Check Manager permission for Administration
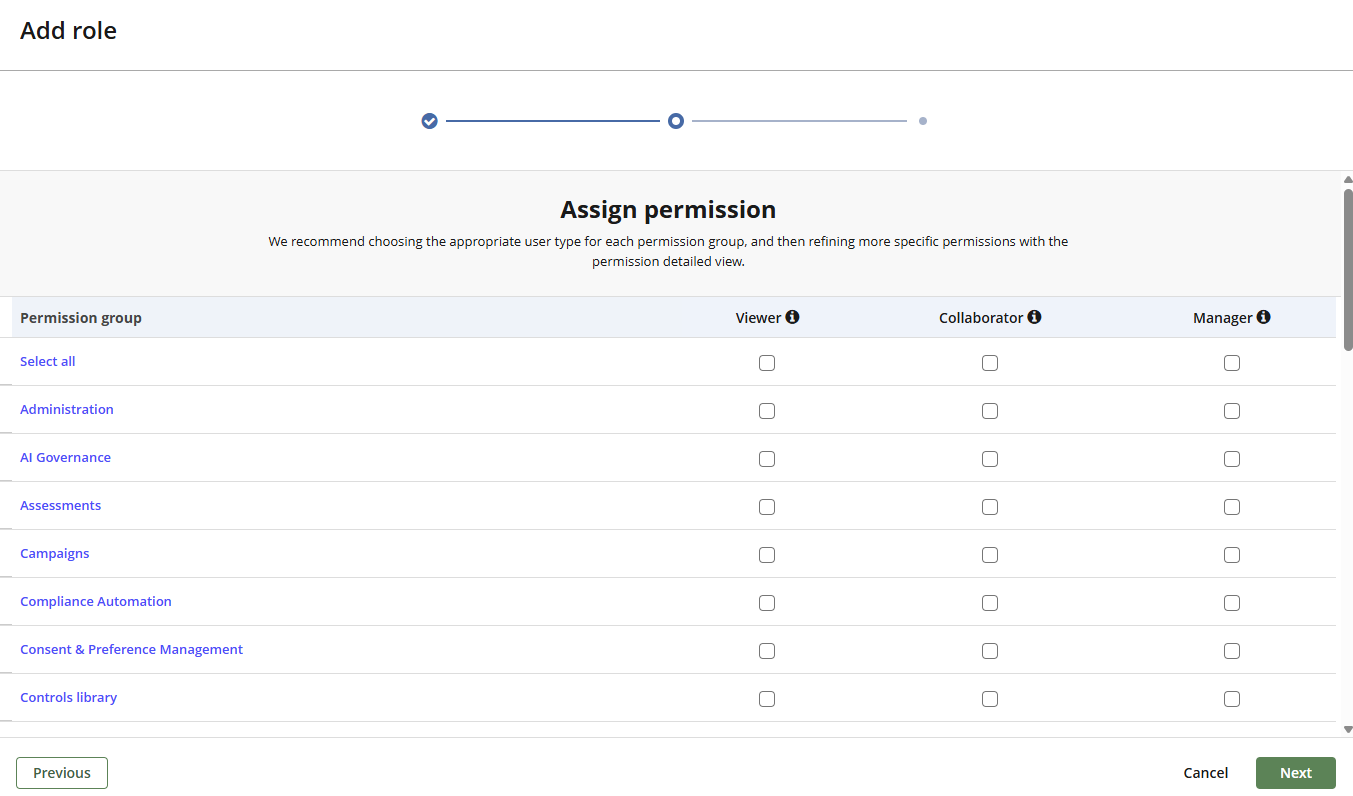 coord(1232,410)
